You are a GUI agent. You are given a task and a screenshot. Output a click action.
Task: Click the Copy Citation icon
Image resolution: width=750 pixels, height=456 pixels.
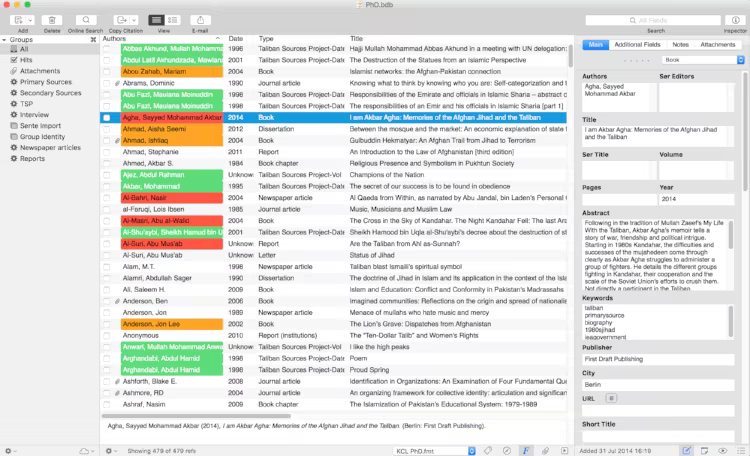point(124,20)
